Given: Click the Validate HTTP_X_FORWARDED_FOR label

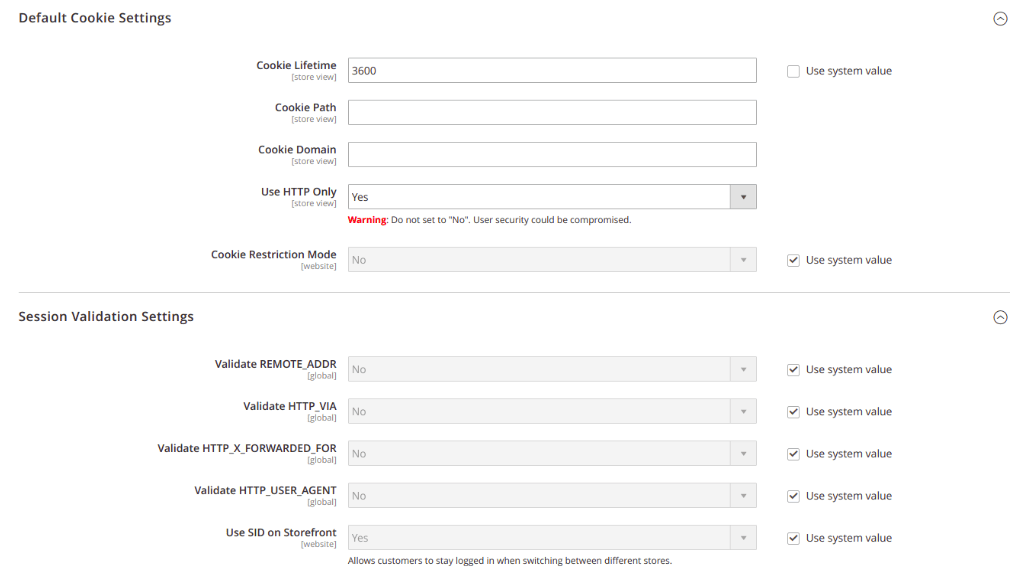Looking at the screenshot, I should coord(247,448).
